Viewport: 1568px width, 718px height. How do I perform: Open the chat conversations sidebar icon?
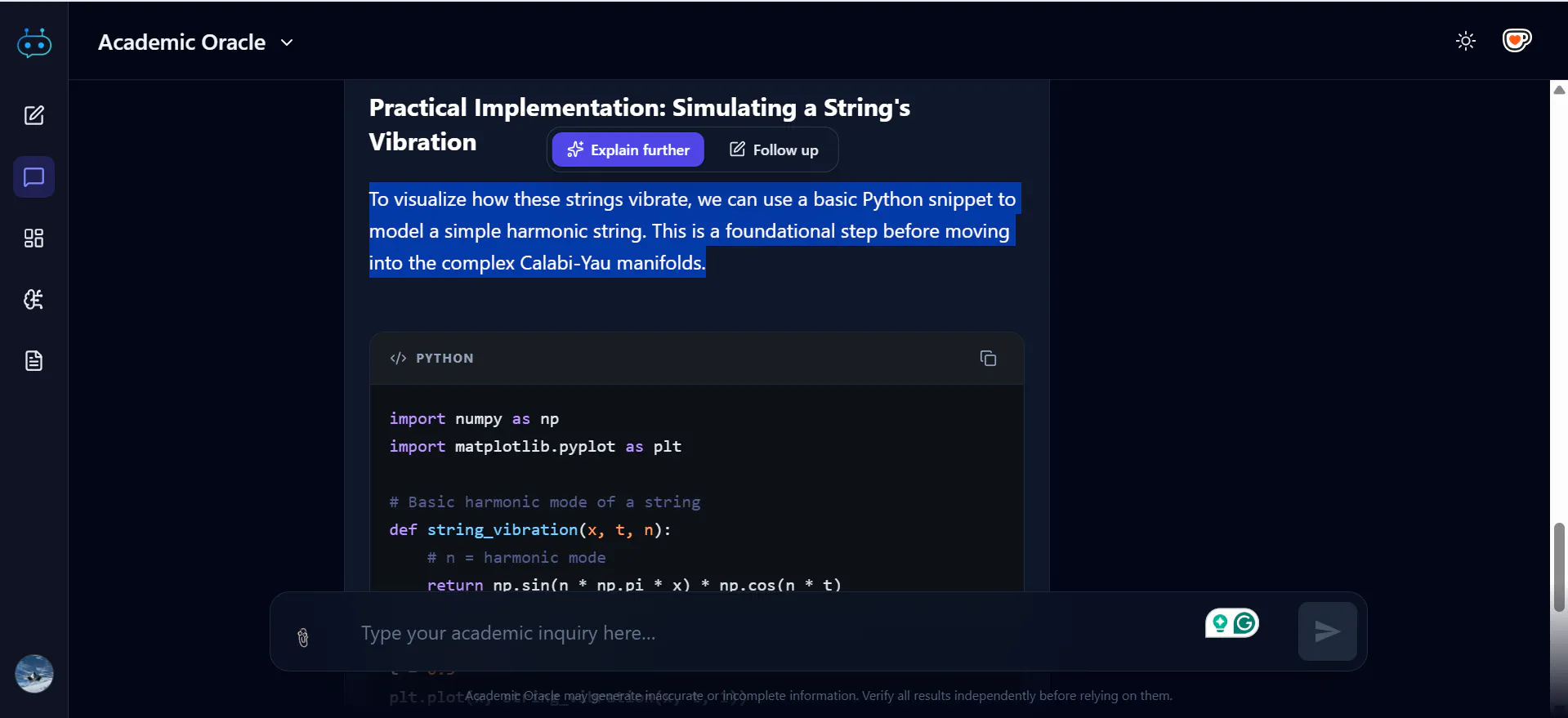[x=34, y=176]
